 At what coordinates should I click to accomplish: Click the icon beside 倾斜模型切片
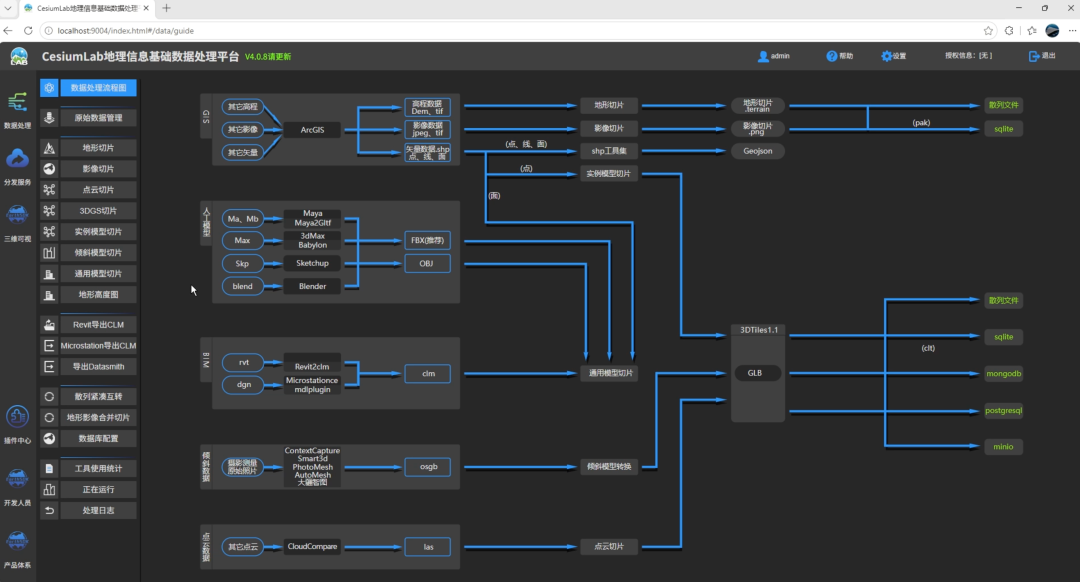(x=49, y=253)
